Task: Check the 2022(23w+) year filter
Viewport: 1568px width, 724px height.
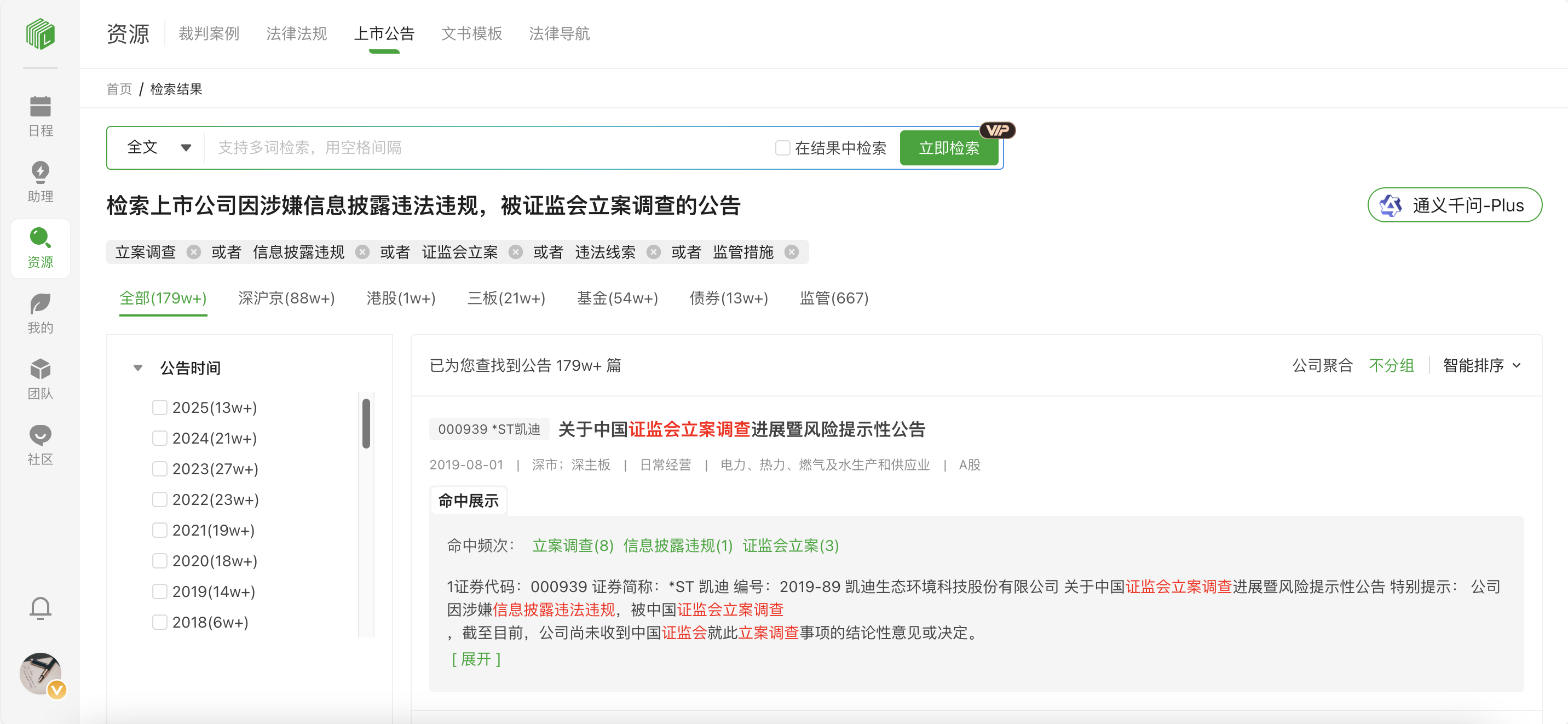Action: click(x=159, y=499)
